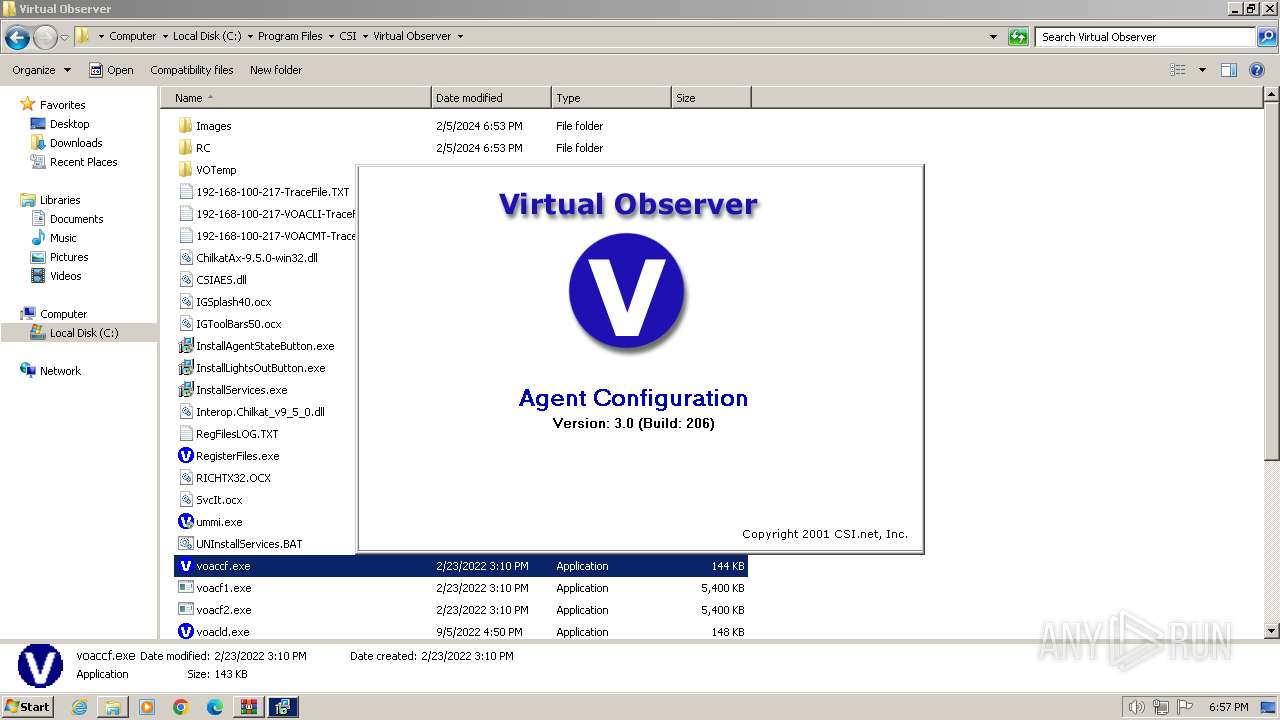Click the volume speaker tray icon
1280x720 pixels.
point(1136,707)
